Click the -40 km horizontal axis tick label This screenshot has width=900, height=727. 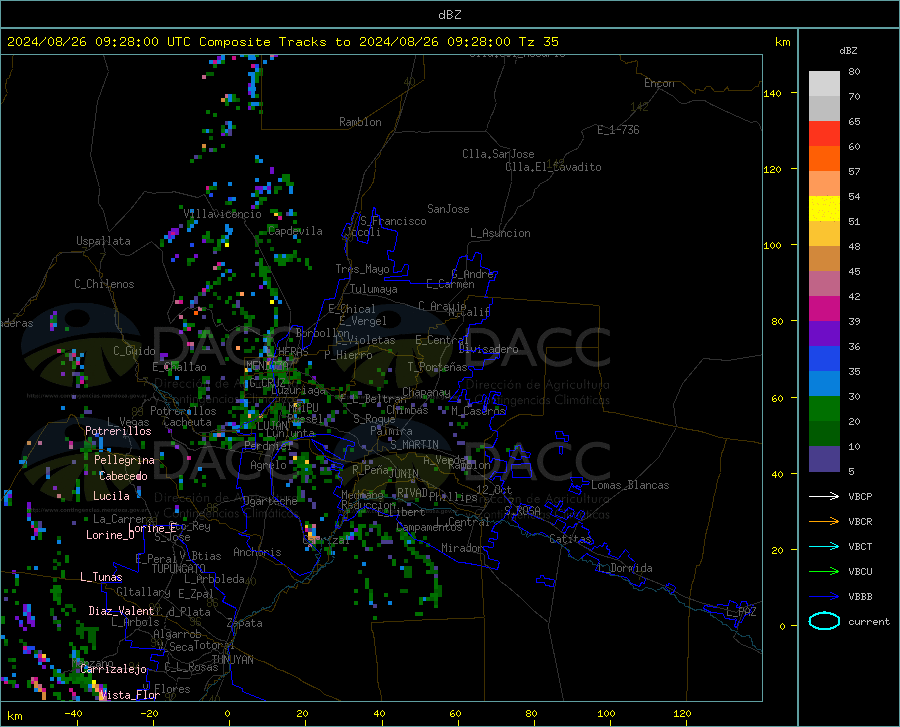[73, 714]
